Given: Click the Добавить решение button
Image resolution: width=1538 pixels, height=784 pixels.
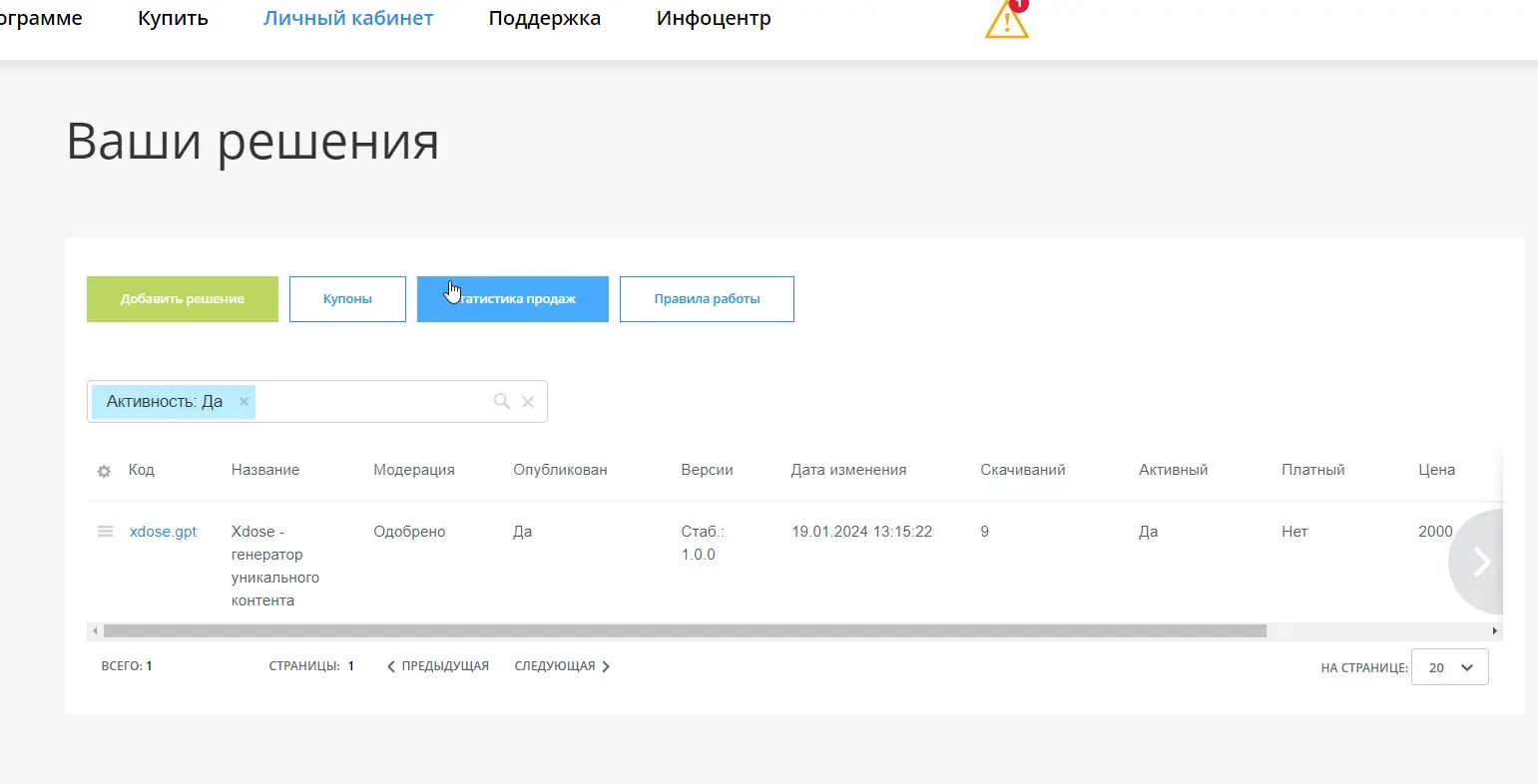Looking at the screenshot, I should coord(183,299).
